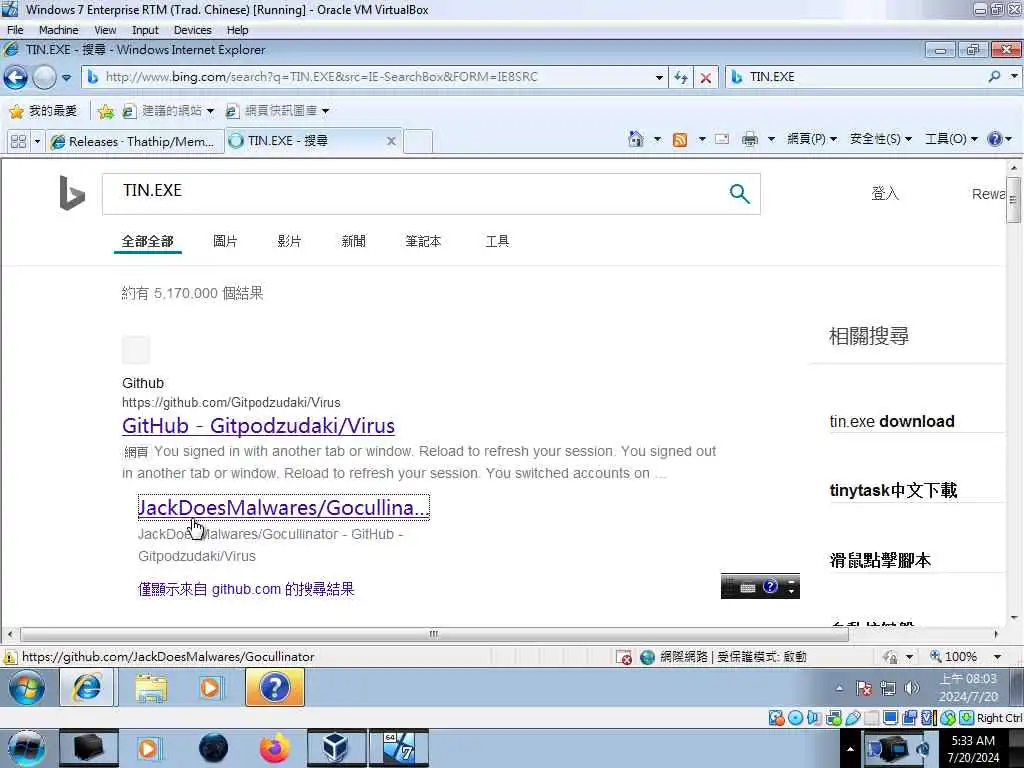The width and height of the screenshot is (1024, 768).
Task: Open address bar history dropdown arrow
Action: (659, 78)
